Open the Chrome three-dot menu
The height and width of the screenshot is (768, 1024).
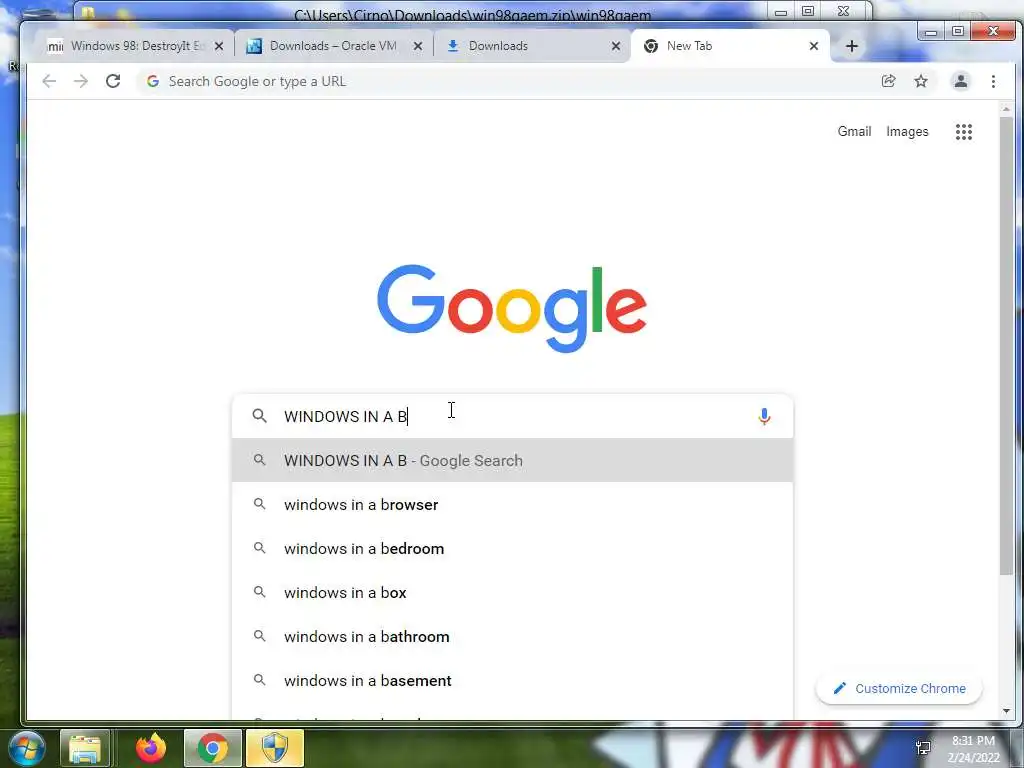pyautogui.click(x=993, y=81)
